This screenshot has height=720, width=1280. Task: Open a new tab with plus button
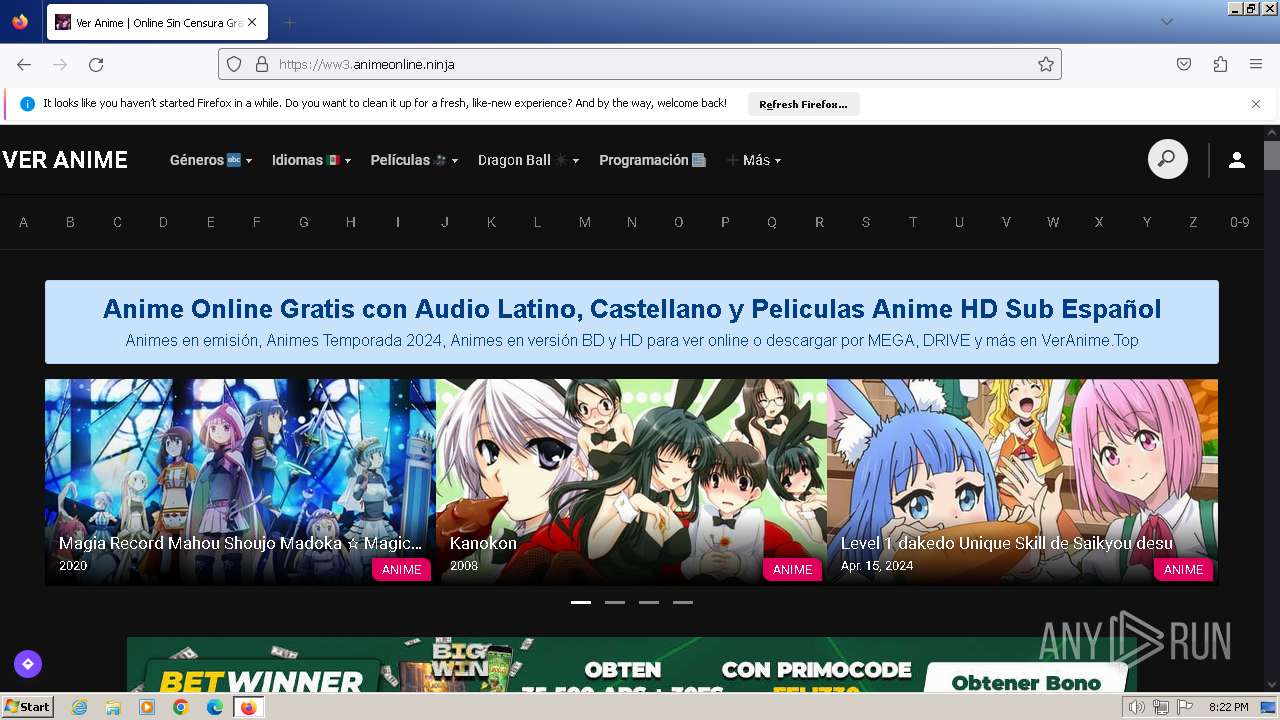289,22
